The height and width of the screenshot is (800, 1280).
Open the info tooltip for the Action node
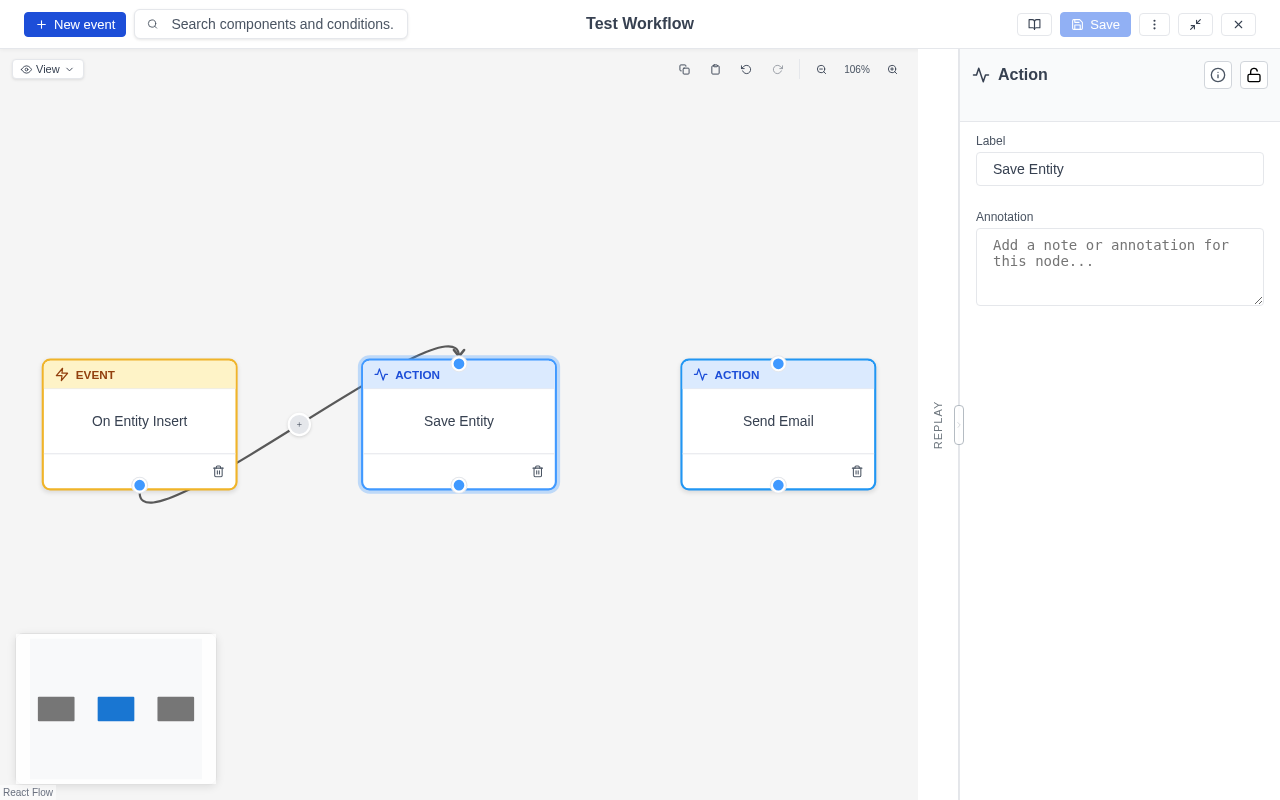[1218, 75]
